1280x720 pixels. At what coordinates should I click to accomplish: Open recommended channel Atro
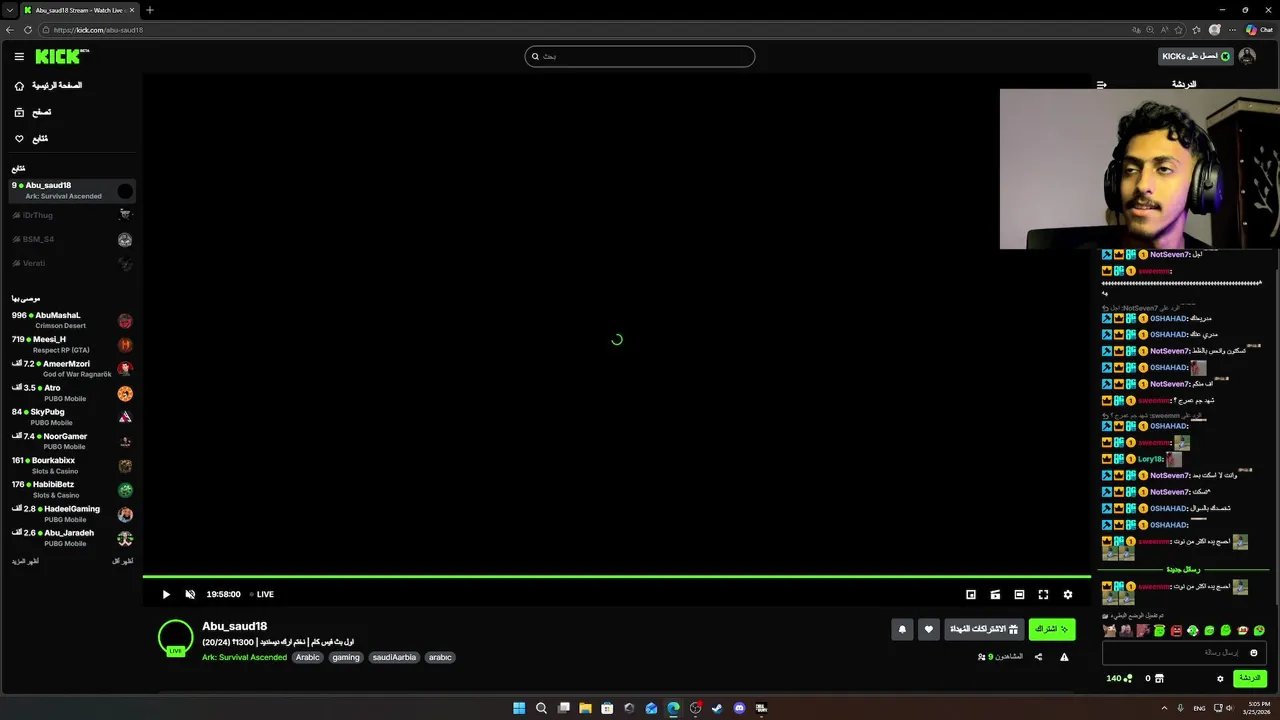pyautogui.click(x=72, y=393)
